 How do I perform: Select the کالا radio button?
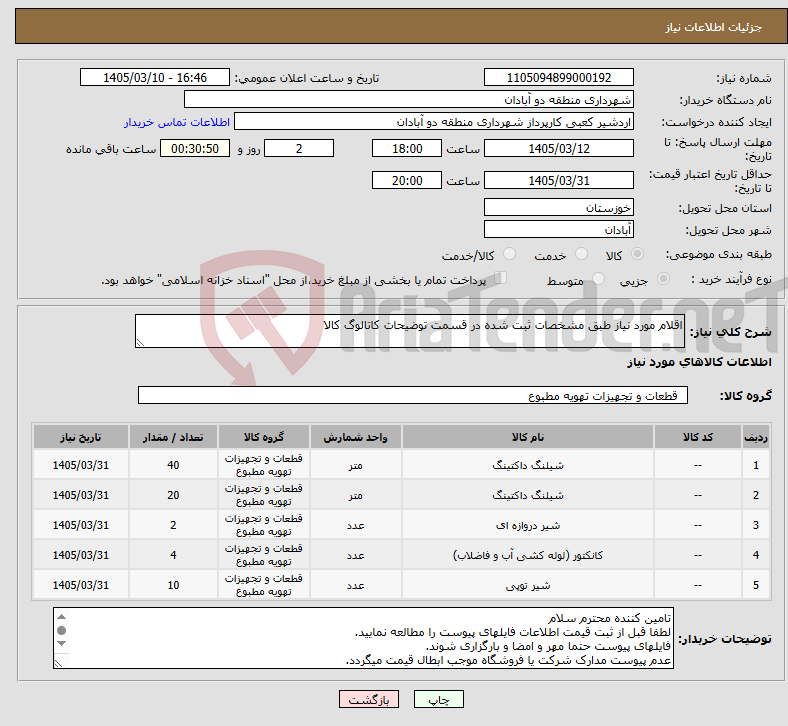[637, 254]
